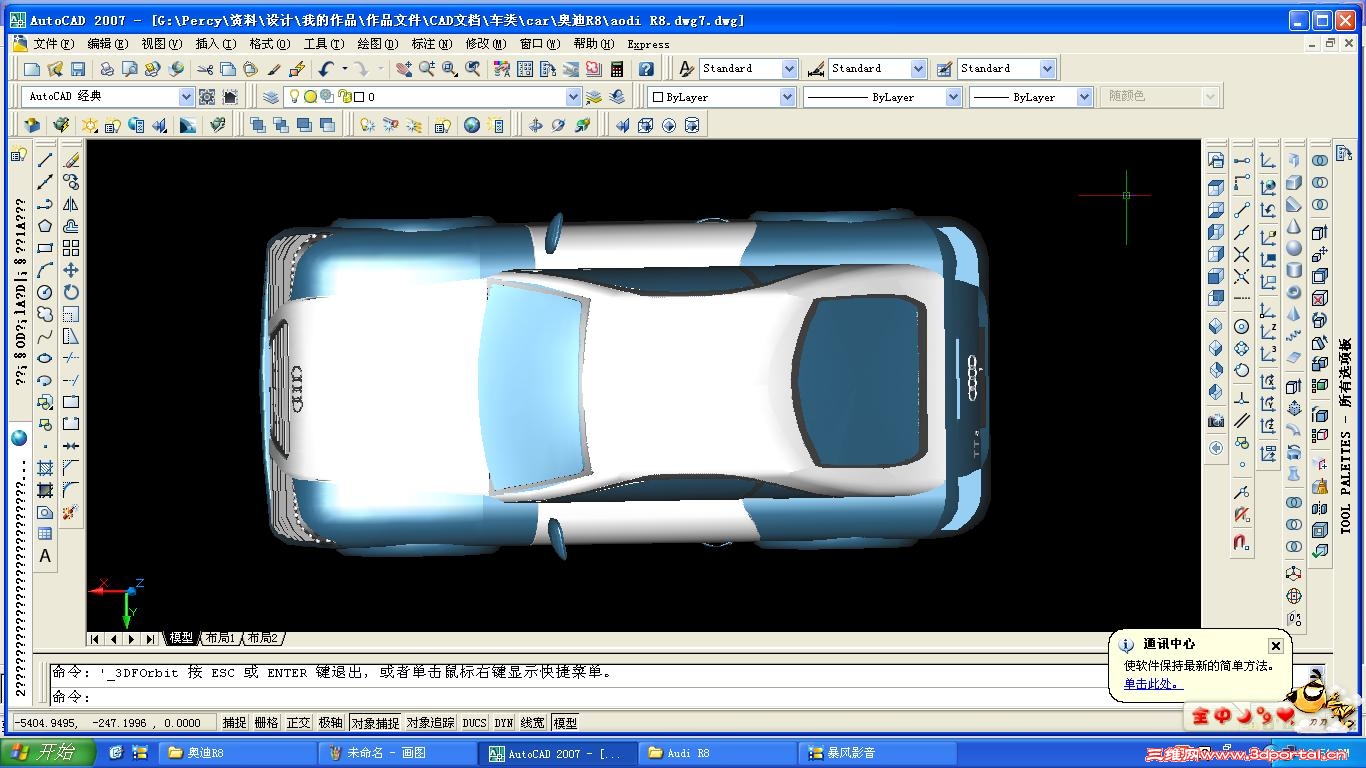This screenshot has width=1366, height=768.
Task: Choose the Mirror modify tool
Action: click(71, 204)
